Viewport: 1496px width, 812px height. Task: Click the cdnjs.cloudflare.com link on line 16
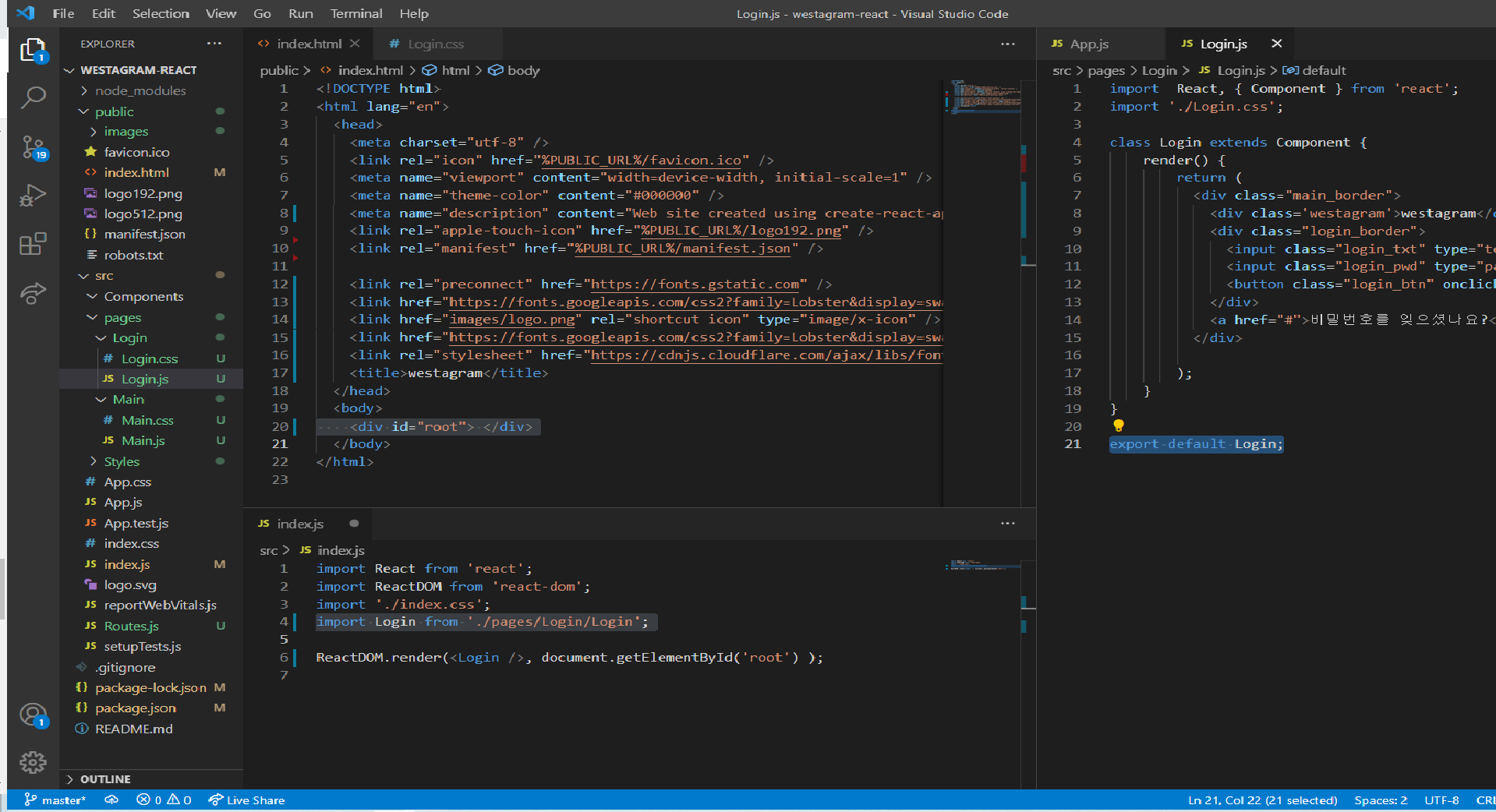pyautogui.click(x=766, y=355)
